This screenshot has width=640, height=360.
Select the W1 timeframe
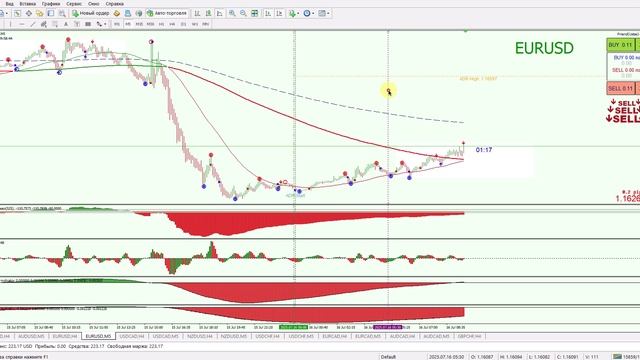click(x=195, y=24)
